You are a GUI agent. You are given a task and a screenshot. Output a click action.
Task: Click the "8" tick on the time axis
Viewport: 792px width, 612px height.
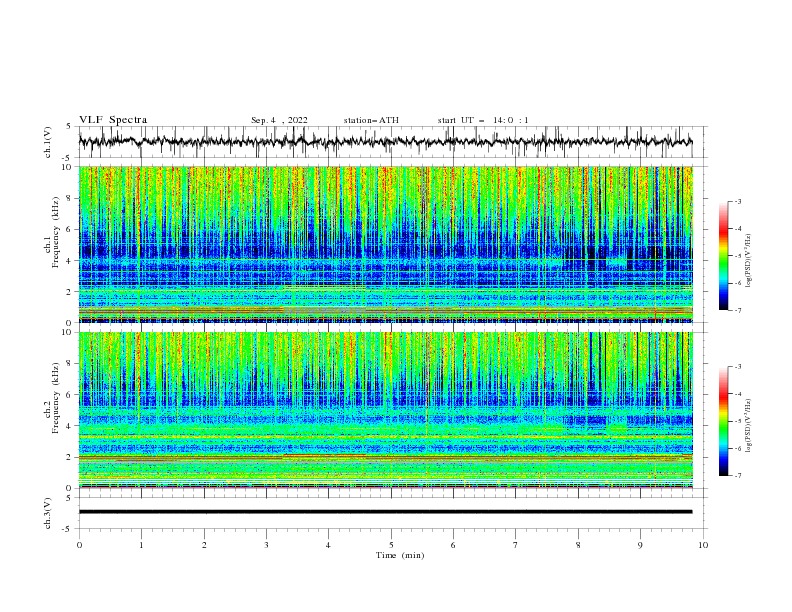coord(578,545)
